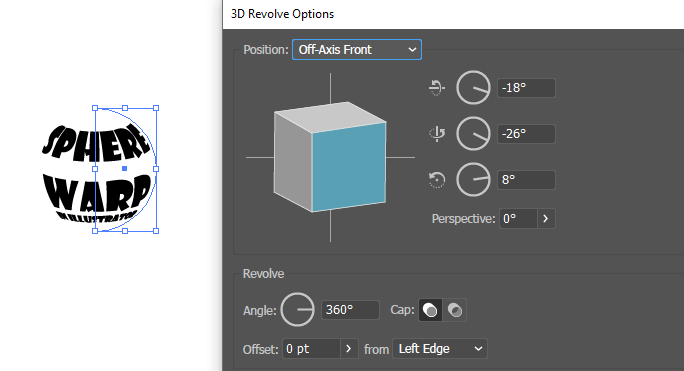Expand the Offset value arrow
Viewport: 684px width, 371px height.
coord(349,349)
